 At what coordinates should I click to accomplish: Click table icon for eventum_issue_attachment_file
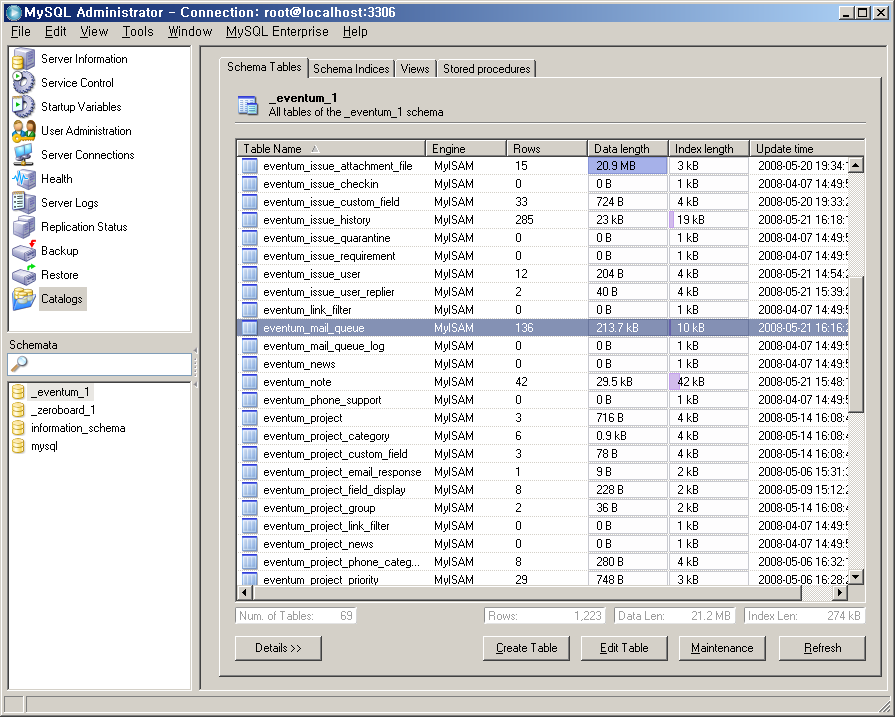(249, 166)
